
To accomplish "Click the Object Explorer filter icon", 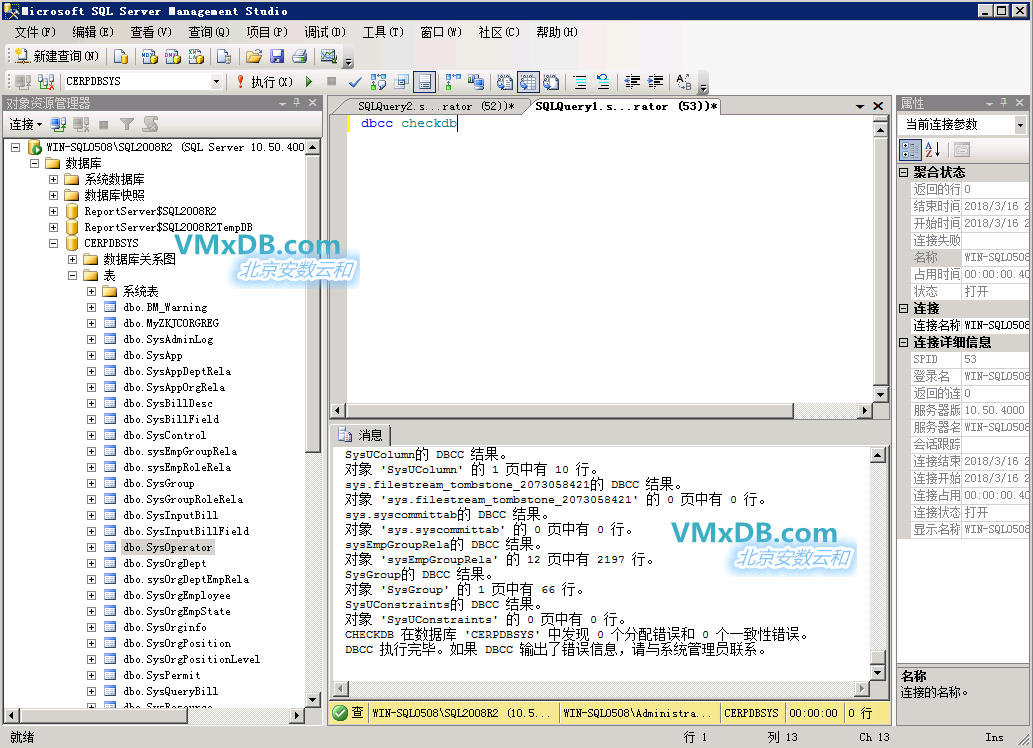I will click(x=126, y=125).
